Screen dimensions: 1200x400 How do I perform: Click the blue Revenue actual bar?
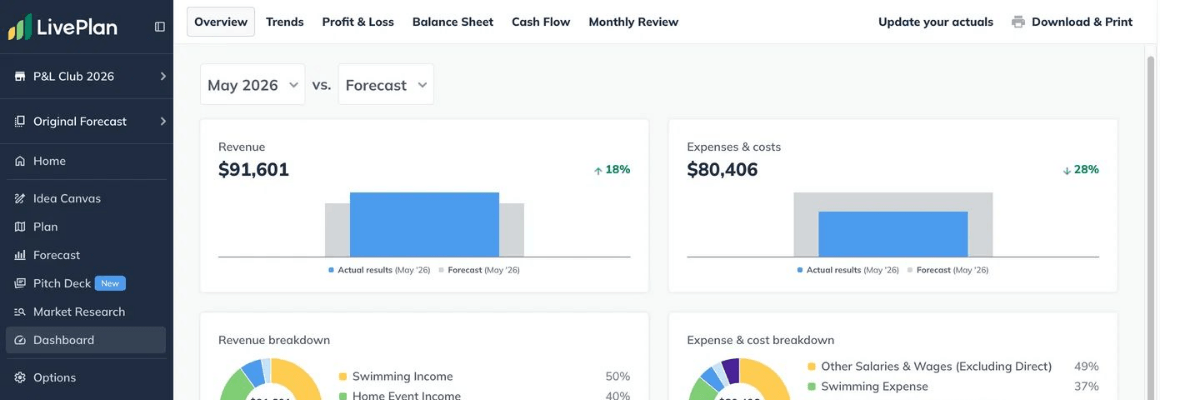pos(424,225)
